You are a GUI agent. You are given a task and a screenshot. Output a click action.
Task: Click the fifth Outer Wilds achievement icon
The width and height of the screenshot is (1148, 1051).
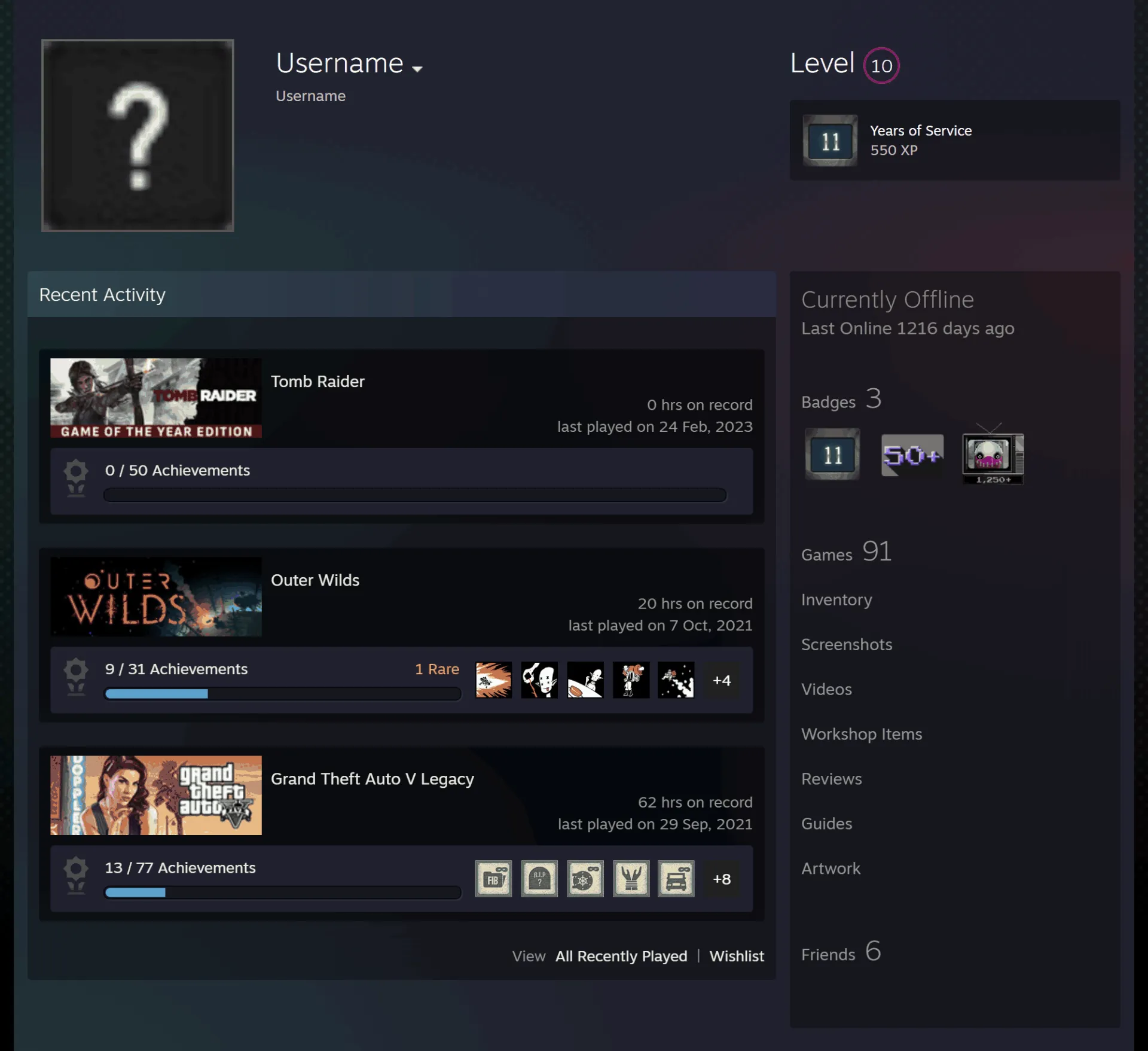tap(676, 680)
